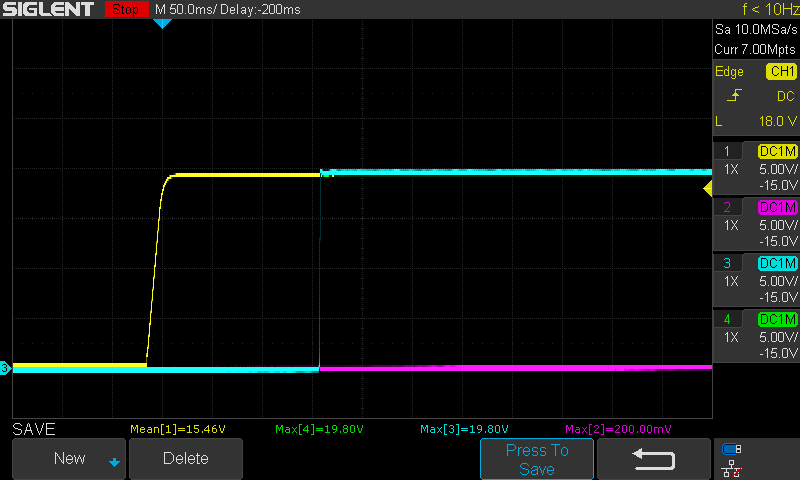Click the SIGLENT logo

(x=48, y=9)
